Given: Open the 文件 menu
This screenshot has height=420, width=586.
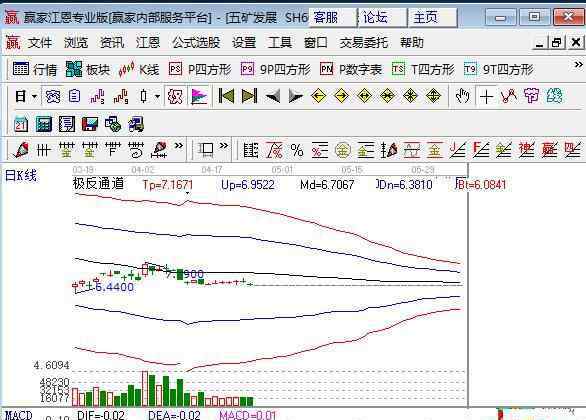Looking at the screenshot, I should click(40, 43).
